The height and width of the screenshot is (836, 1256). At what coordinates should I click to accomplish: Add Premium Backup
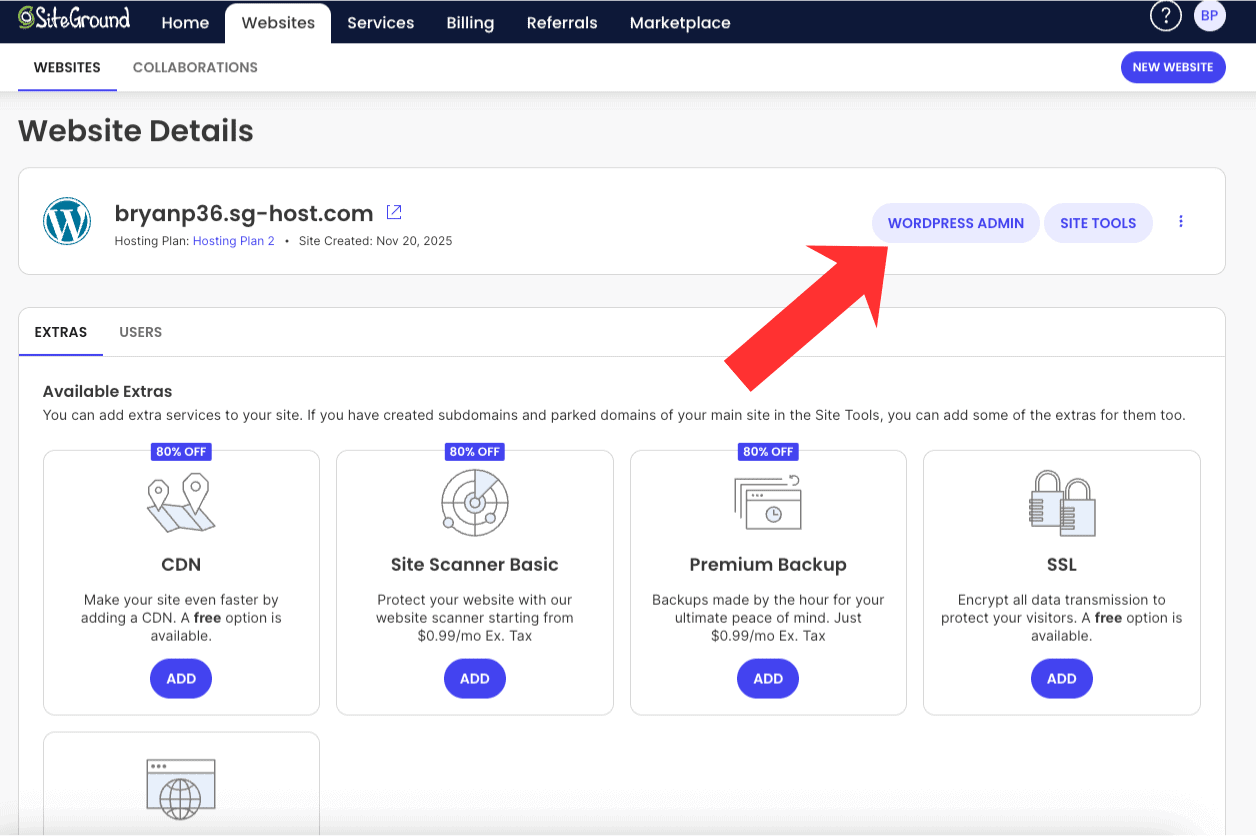coord(768,678)
